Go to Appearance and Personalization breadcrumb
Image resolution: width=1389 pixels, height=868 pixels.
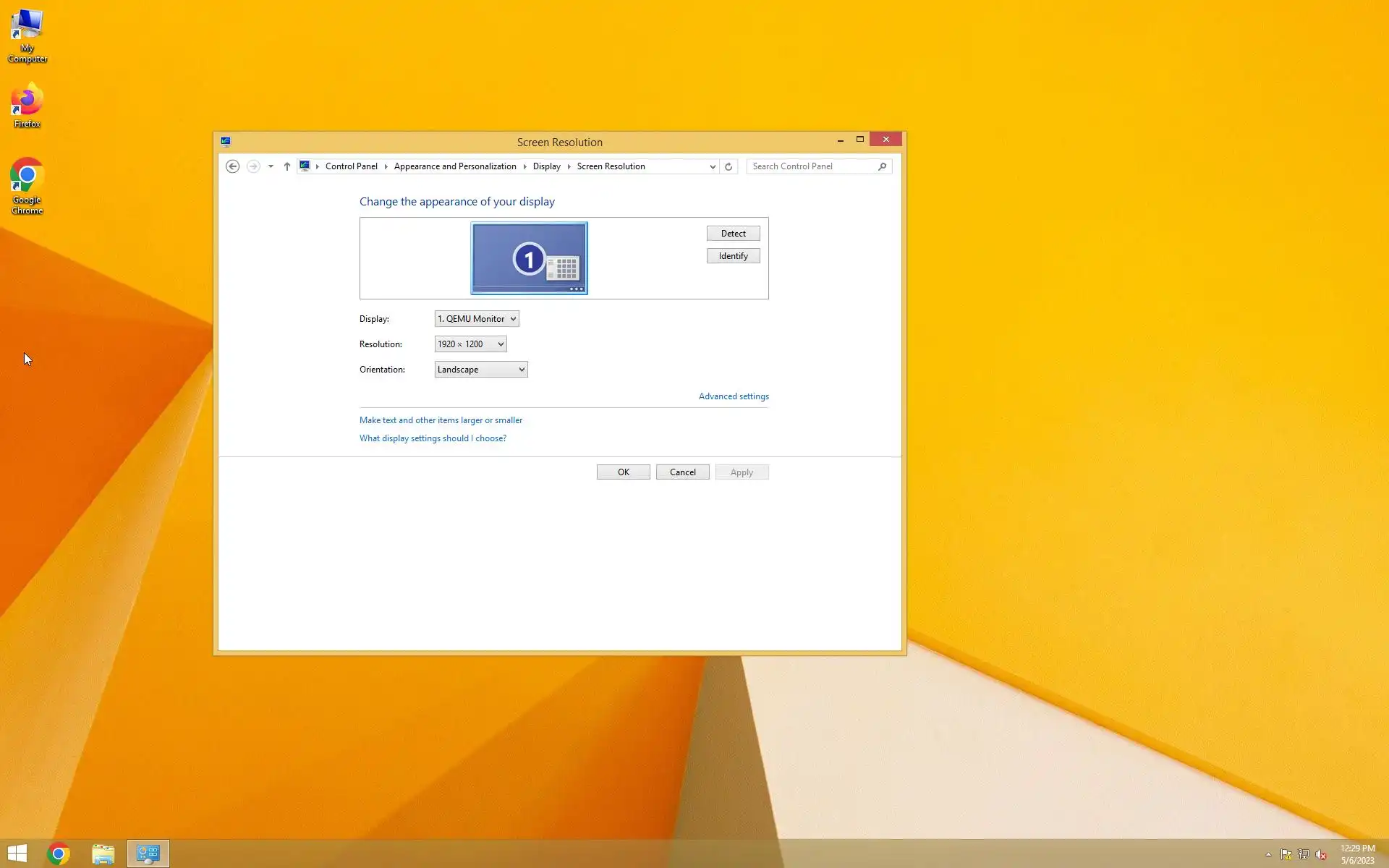pyautogui.click(x=455, y=166)
